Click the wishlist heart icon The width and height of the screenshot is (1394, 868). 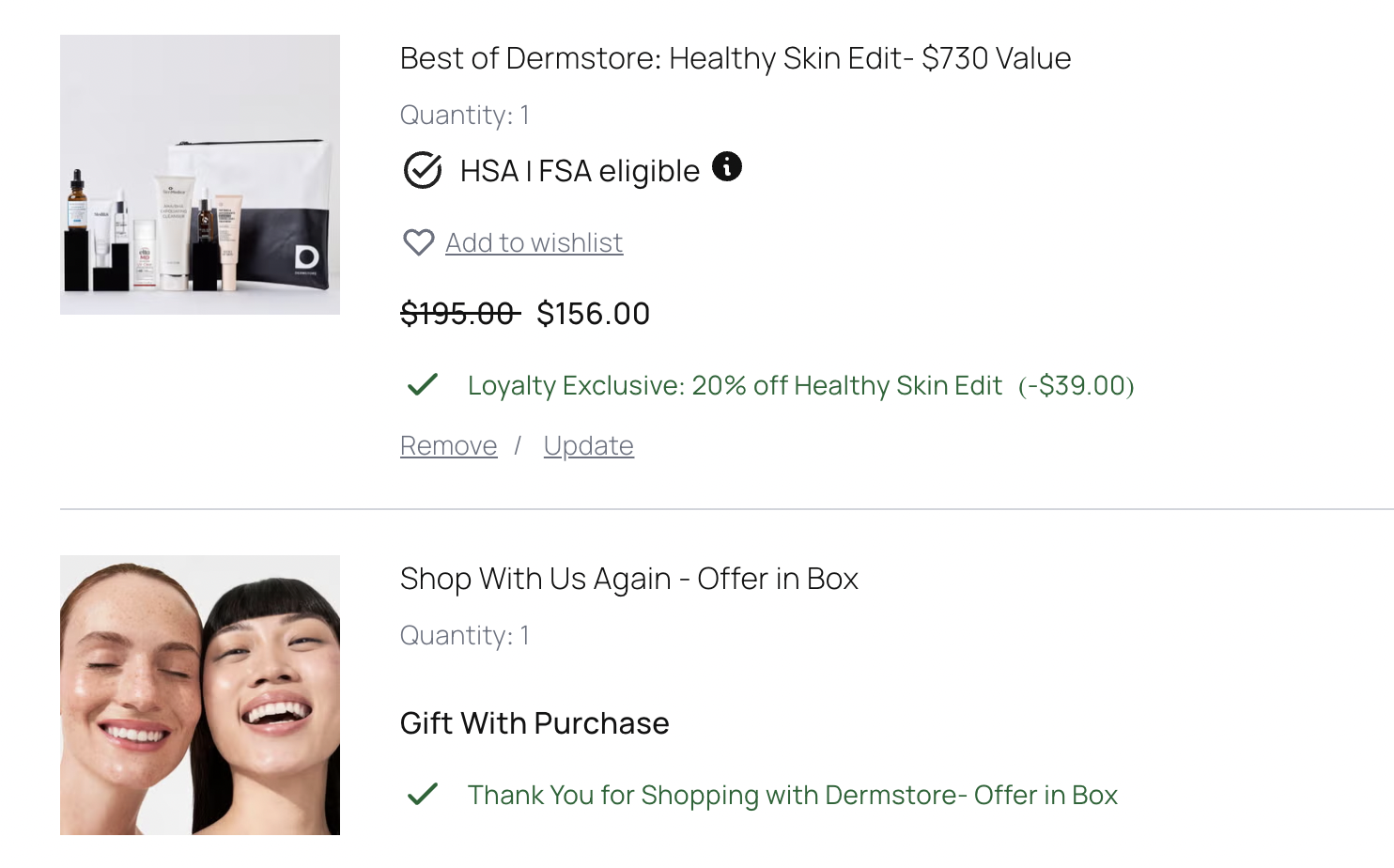tap(419, 242)
